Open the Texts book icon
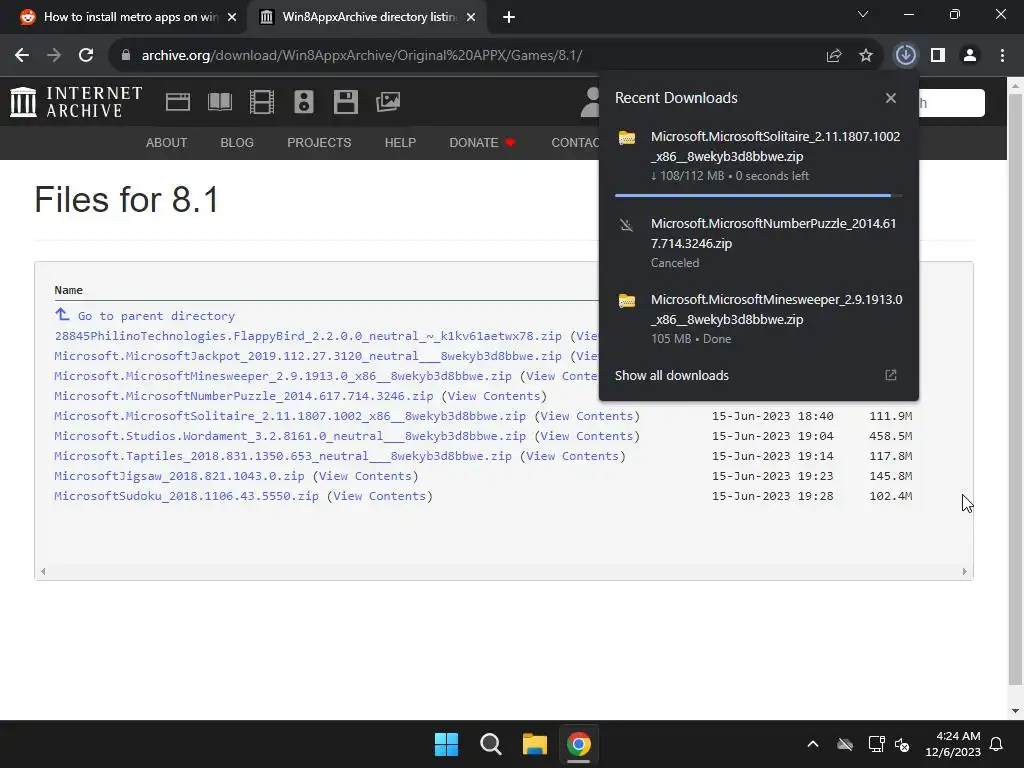Image resolution: width=1024 pixels, height=768 pixels. pos(219,102)
